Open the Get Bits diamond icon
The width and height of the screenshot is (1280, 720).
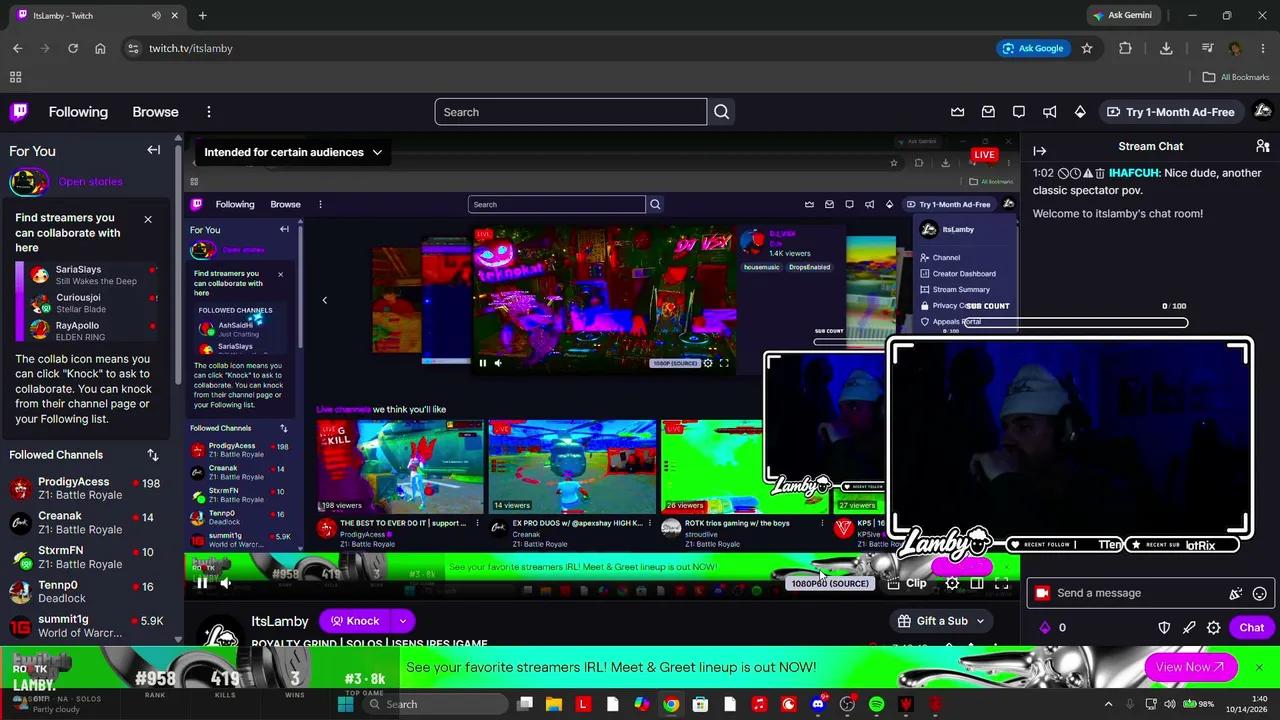[1080, 112]
